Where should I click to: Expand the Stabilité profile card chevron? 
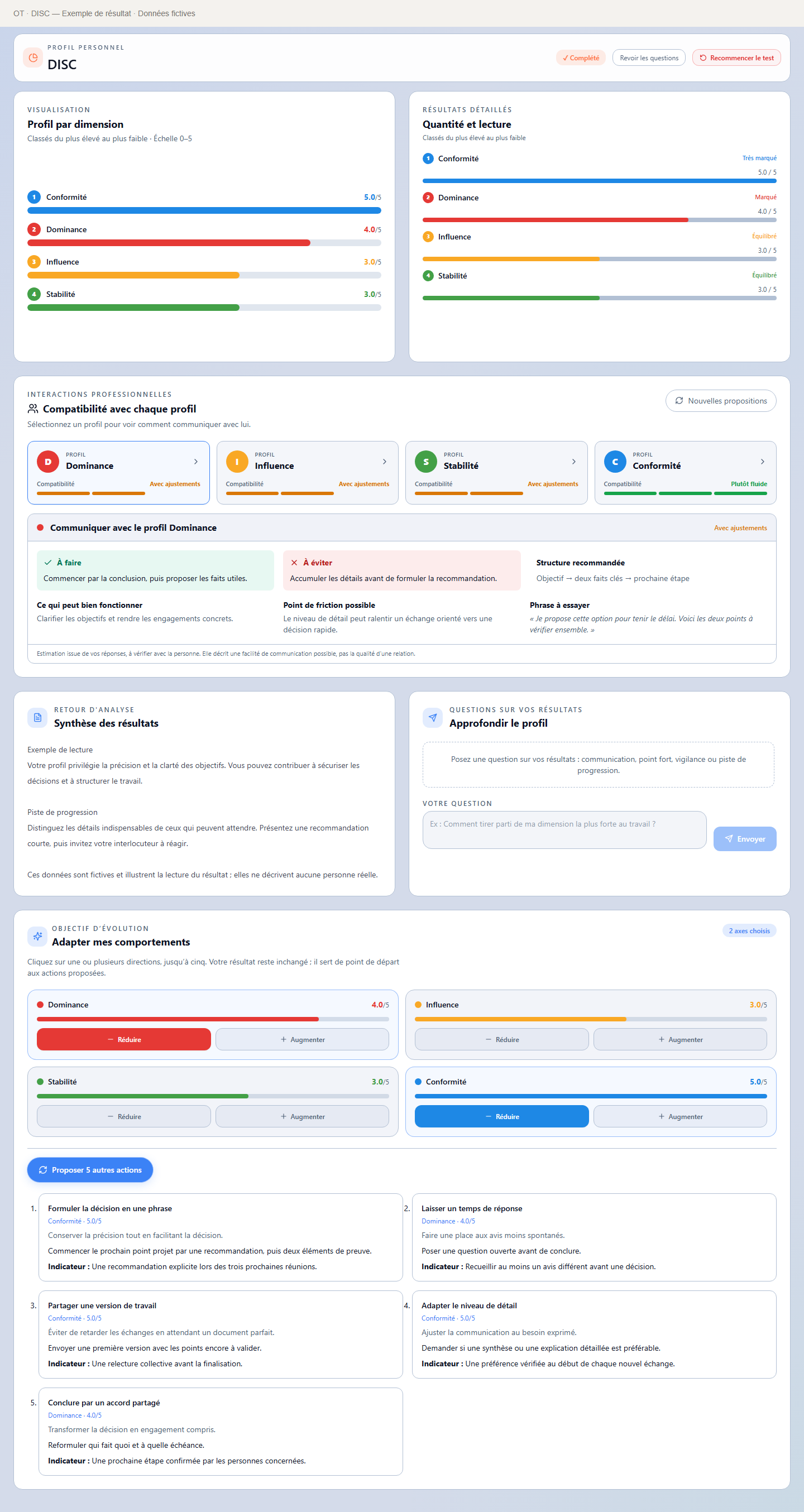click(x=574, y=462)
